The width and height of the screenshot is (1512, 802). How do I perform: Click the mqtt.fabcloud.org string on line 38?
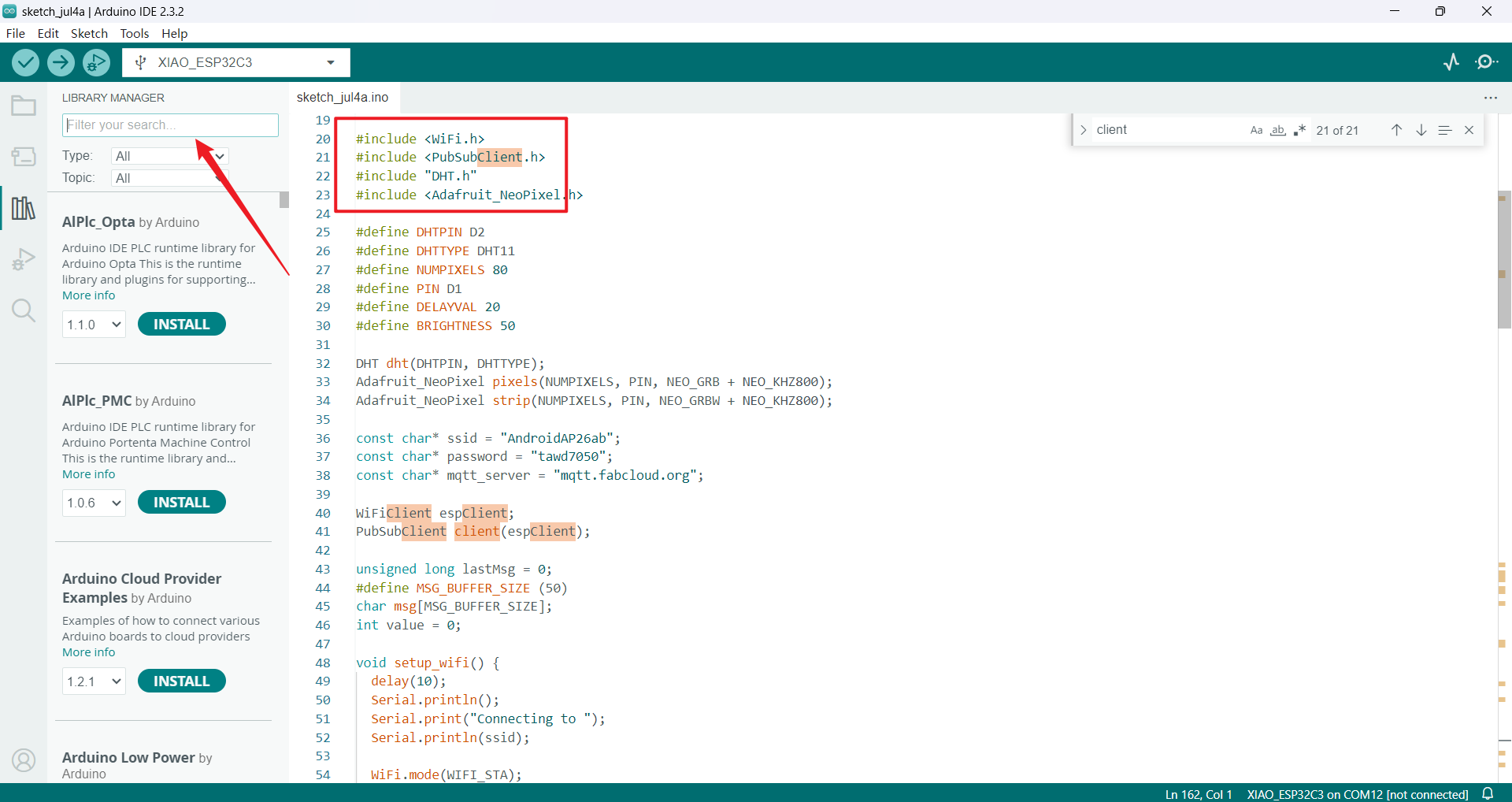pyautogui.click(x=625, y=476)
